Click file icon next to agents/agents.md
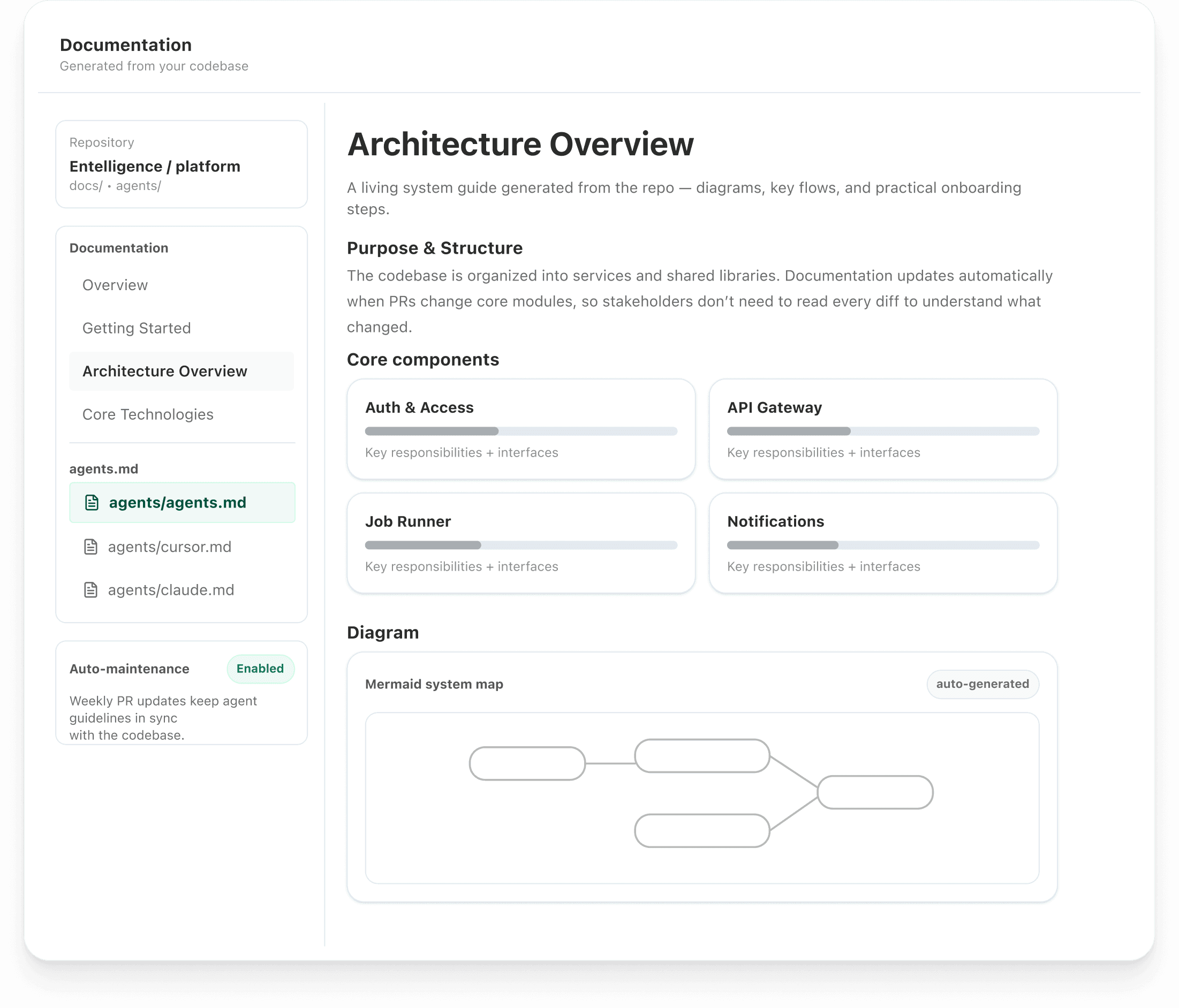Screen dimensions: 1179x1008 click(92, 503)
